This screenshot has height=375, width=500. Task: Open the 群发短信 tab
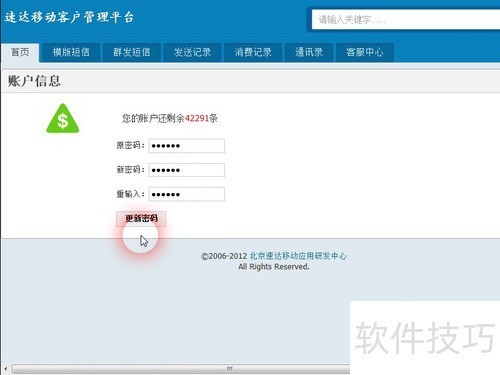132,52
